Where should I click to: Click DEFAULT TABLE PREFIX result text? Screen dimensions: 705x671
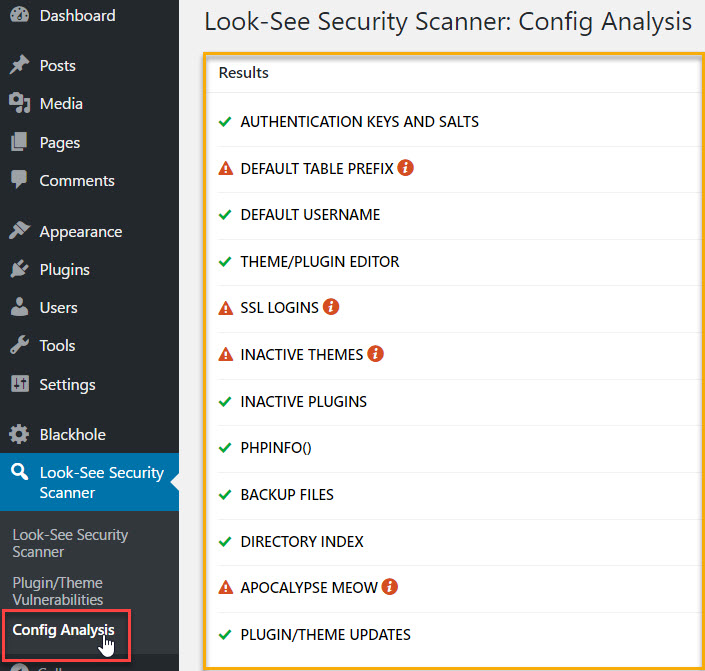pos(317,168)
